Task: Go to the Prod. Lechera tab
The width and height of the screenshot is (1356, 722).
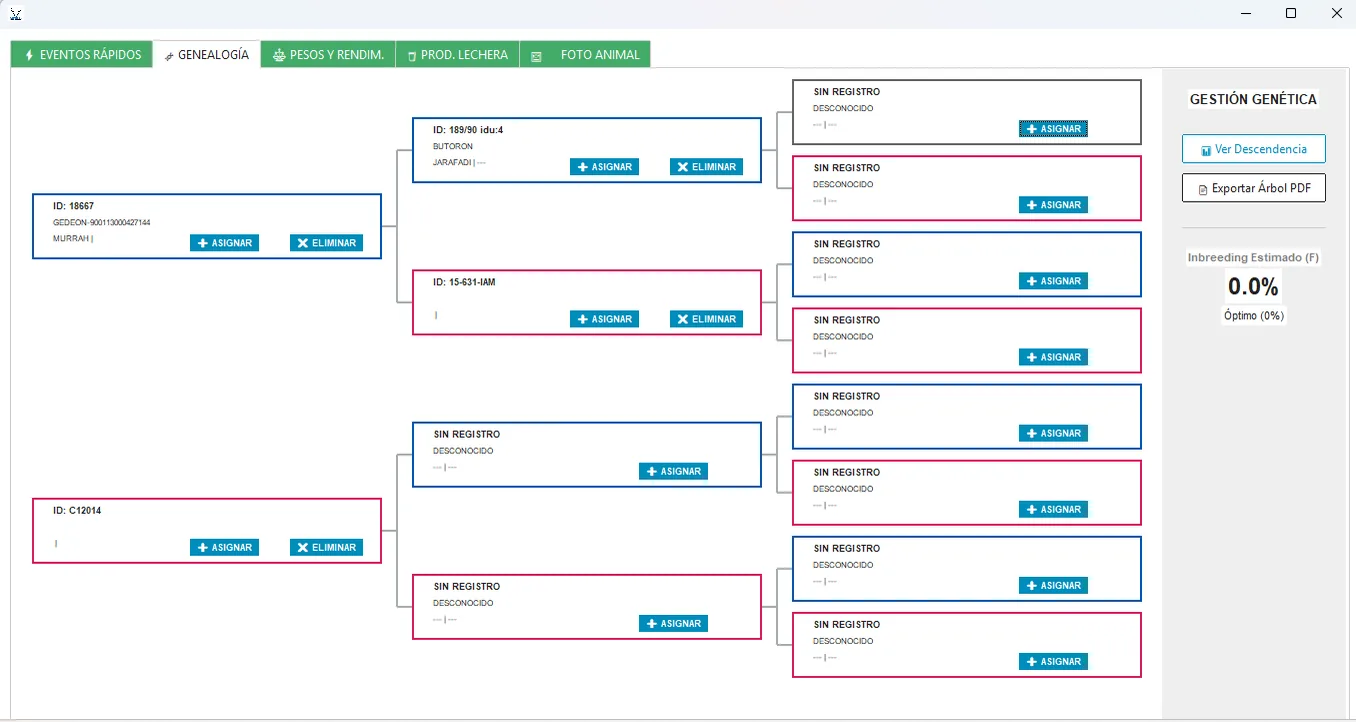Action: pos(457,55)
